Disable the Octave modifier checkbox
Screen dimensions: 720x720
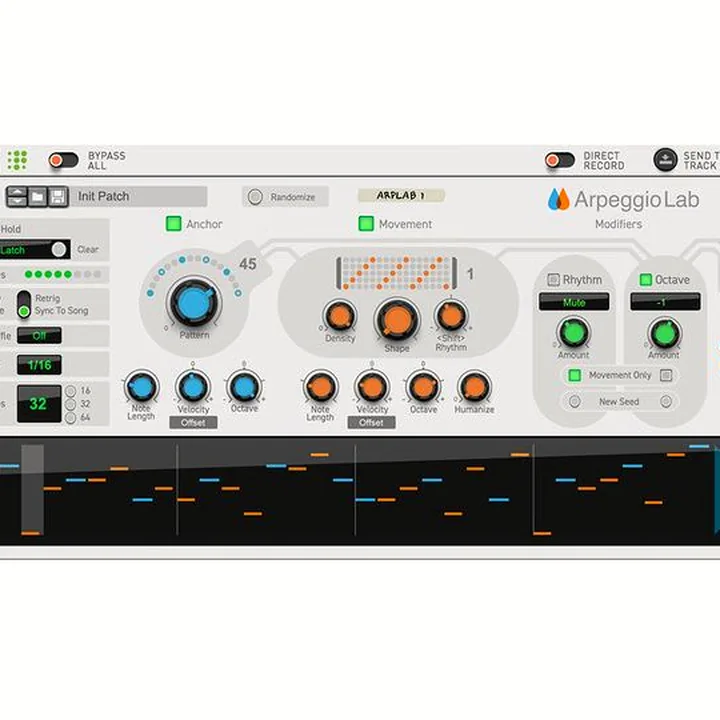pos(646,280)
